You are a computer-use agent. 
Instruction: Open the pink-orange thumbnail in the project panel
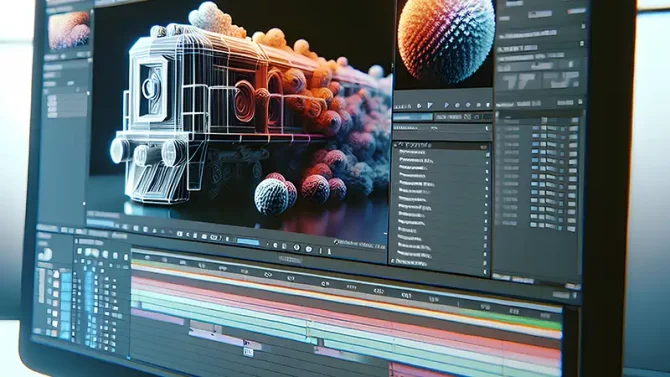coord(69,30)
